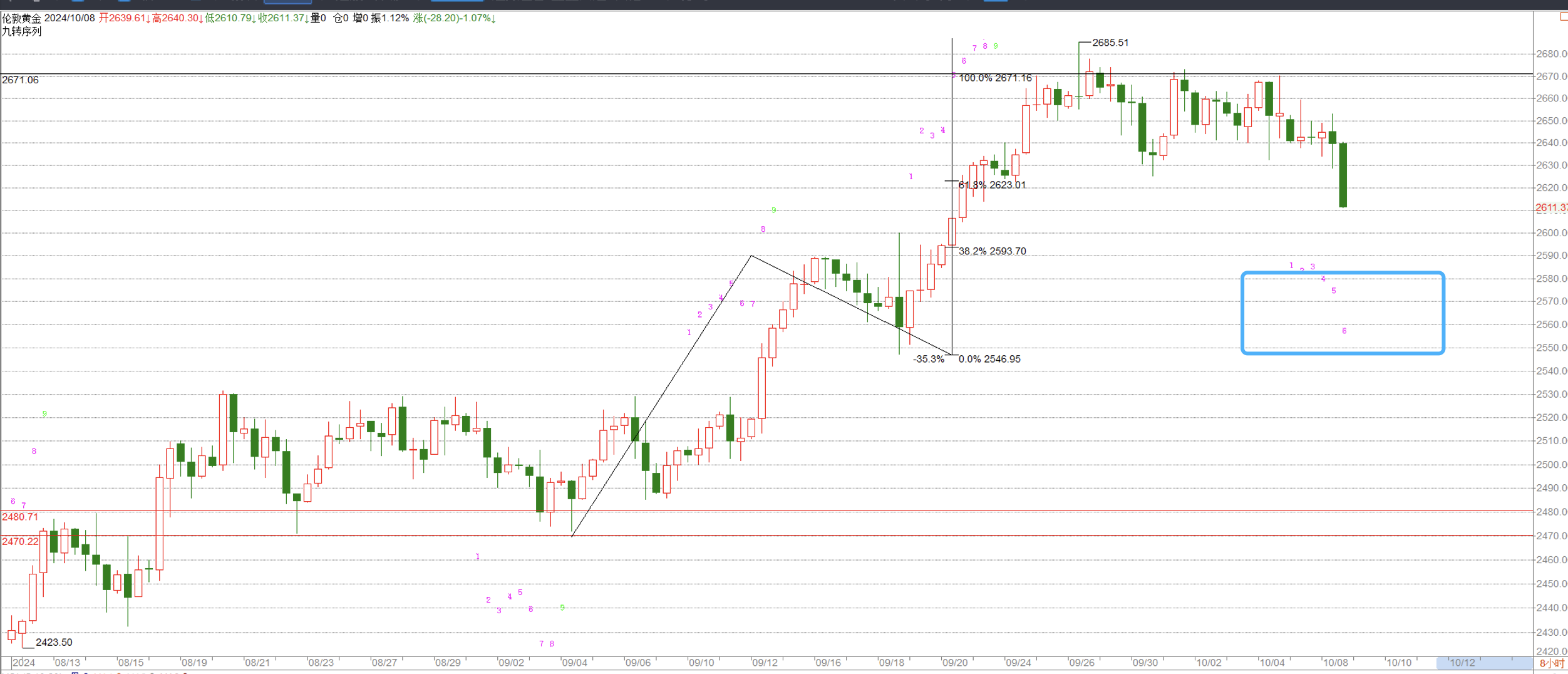
Task: Click the 08/29 date on time axis
Action: pos(448,663)
